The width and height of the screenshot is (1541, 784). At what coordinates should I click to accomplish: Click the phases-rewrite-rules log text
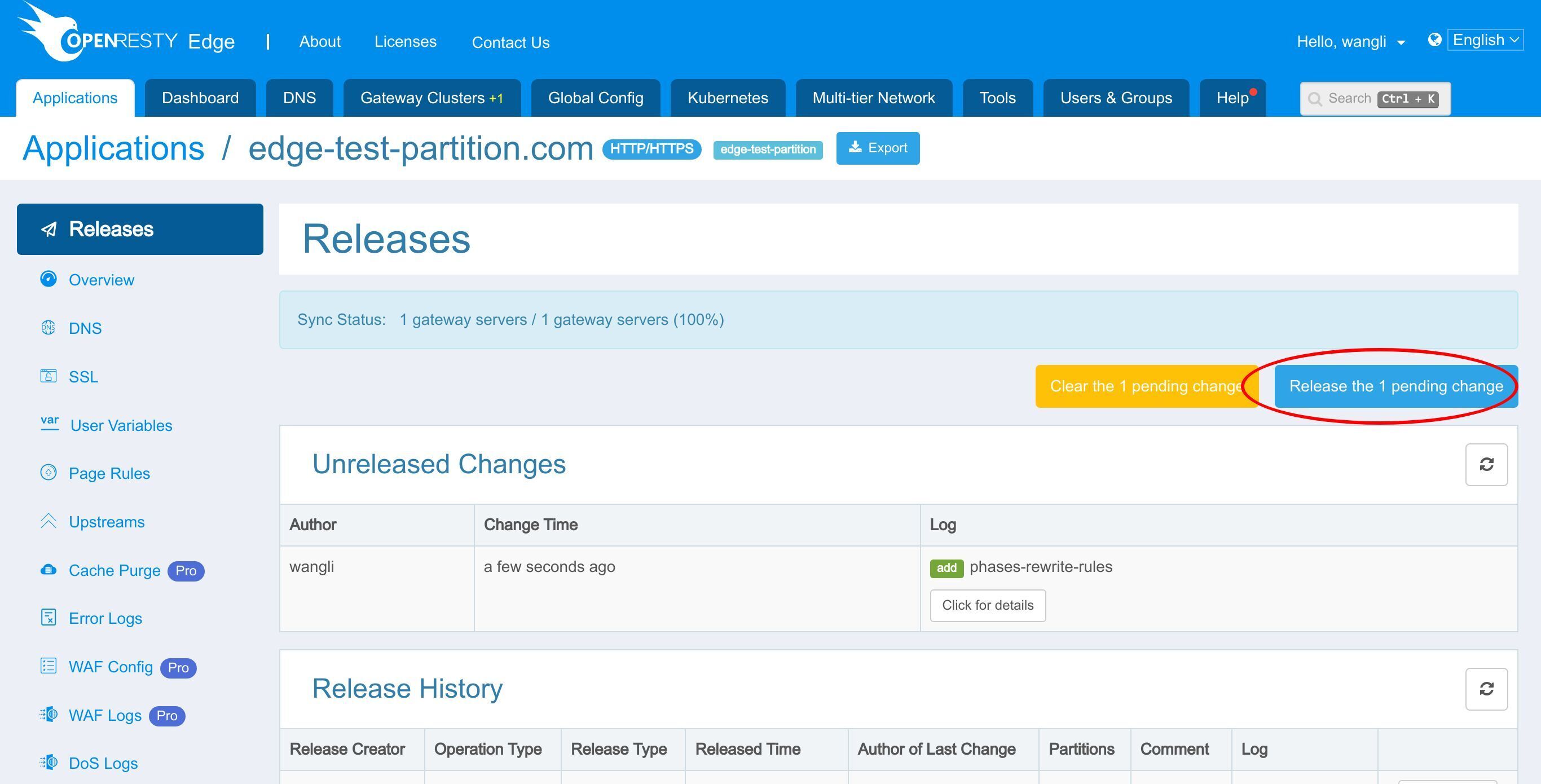click(x=1041, y=567)
